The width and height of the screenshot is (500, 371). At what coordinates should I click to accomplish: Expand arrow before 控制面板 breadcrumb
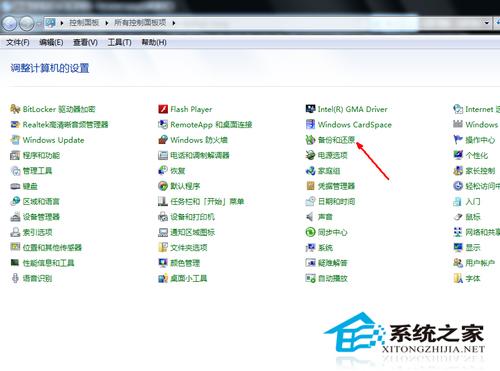coord(62,23)
